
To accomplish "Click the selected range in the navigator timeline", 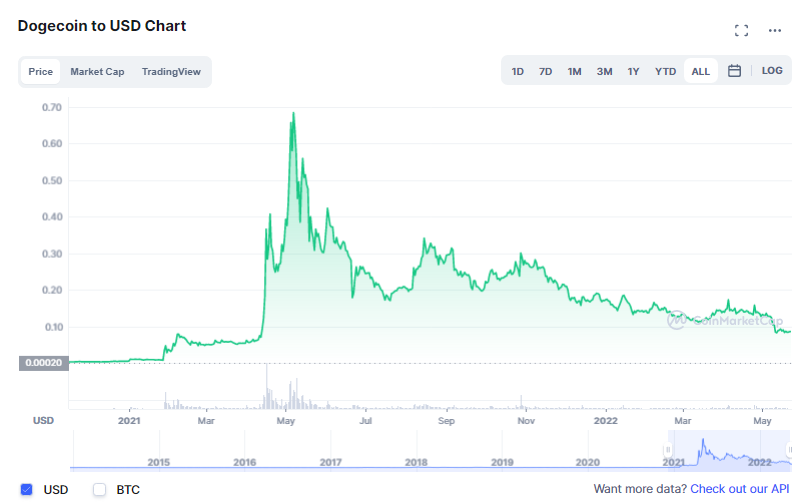I will (729, 451).
